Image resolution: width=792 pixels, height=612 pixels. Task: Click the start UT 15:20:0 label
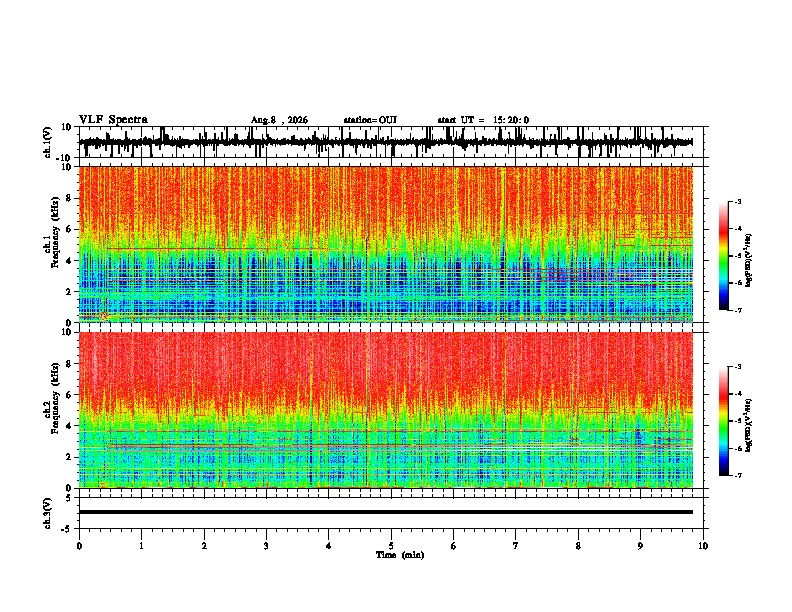483,120
